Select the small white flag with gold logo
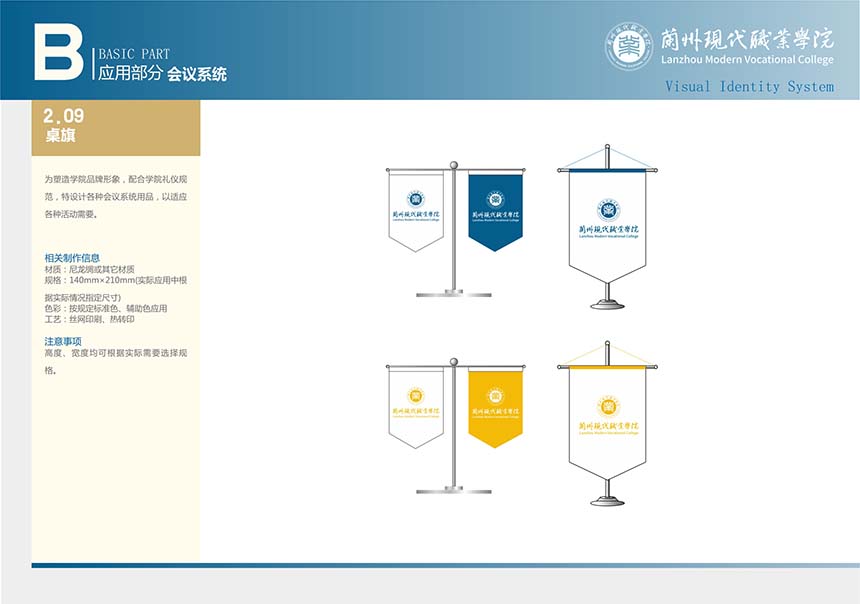Image resolution: width=860 pixels, height=604 pixels. [415, 407]
